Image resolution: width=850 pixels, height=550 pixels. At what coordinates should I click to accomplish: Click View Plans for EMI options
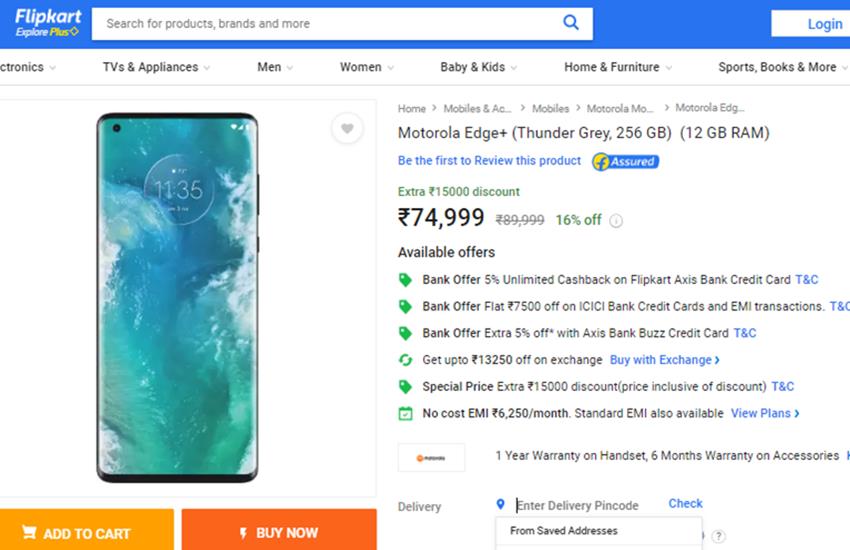pos(765,413)
